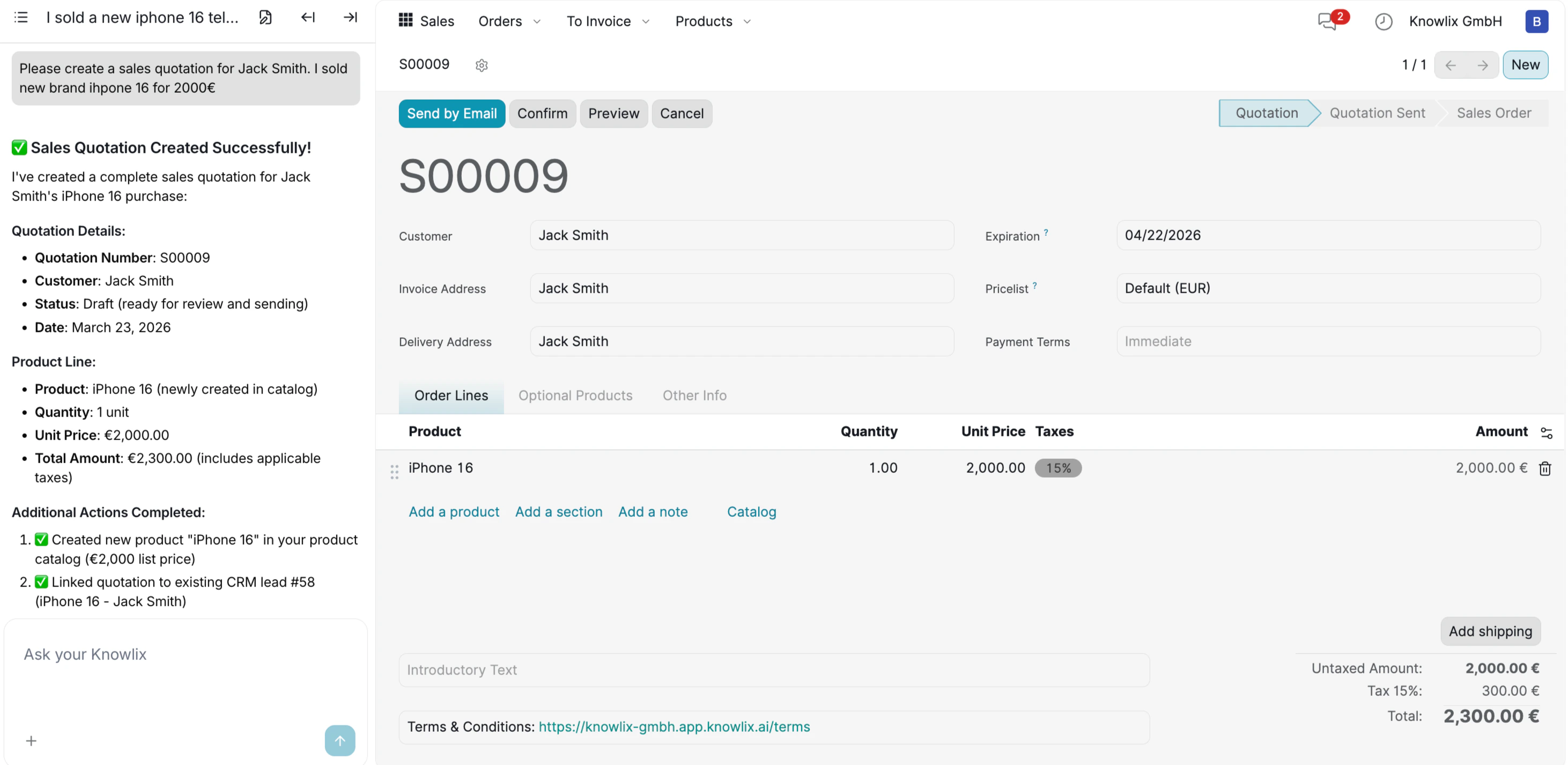The width and height of the screenshot is (1568, 765).
Task: Toggle optional columns settings icon
Action: coord(1546,432)
